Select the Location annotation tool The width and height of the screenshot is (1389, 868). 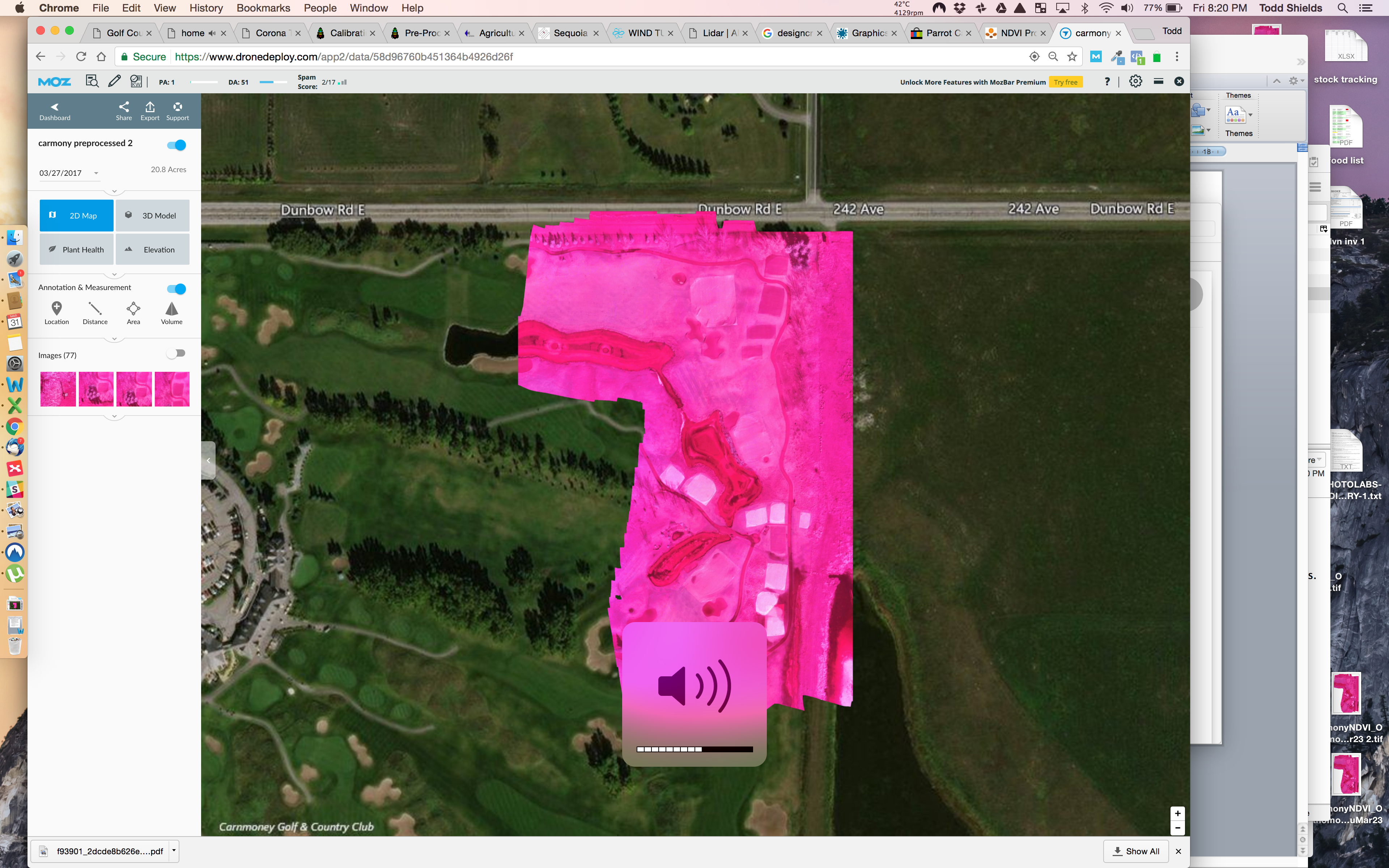pyautogui.click(x=56, y=313)
